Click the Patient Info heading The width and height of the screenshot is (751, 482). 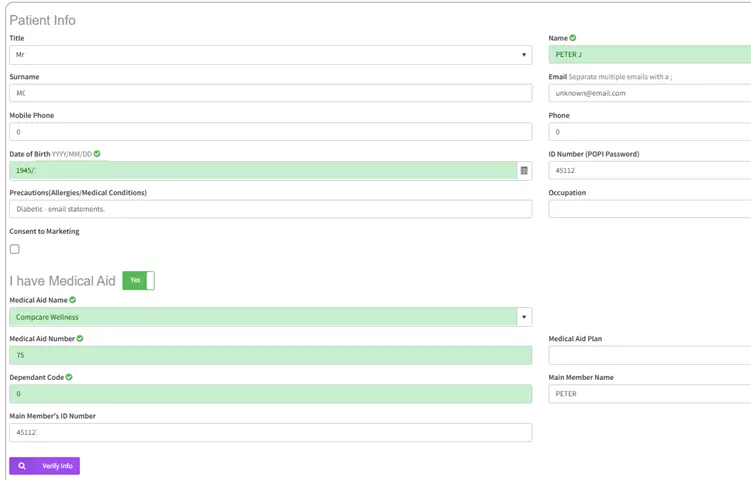pos(43,20)
